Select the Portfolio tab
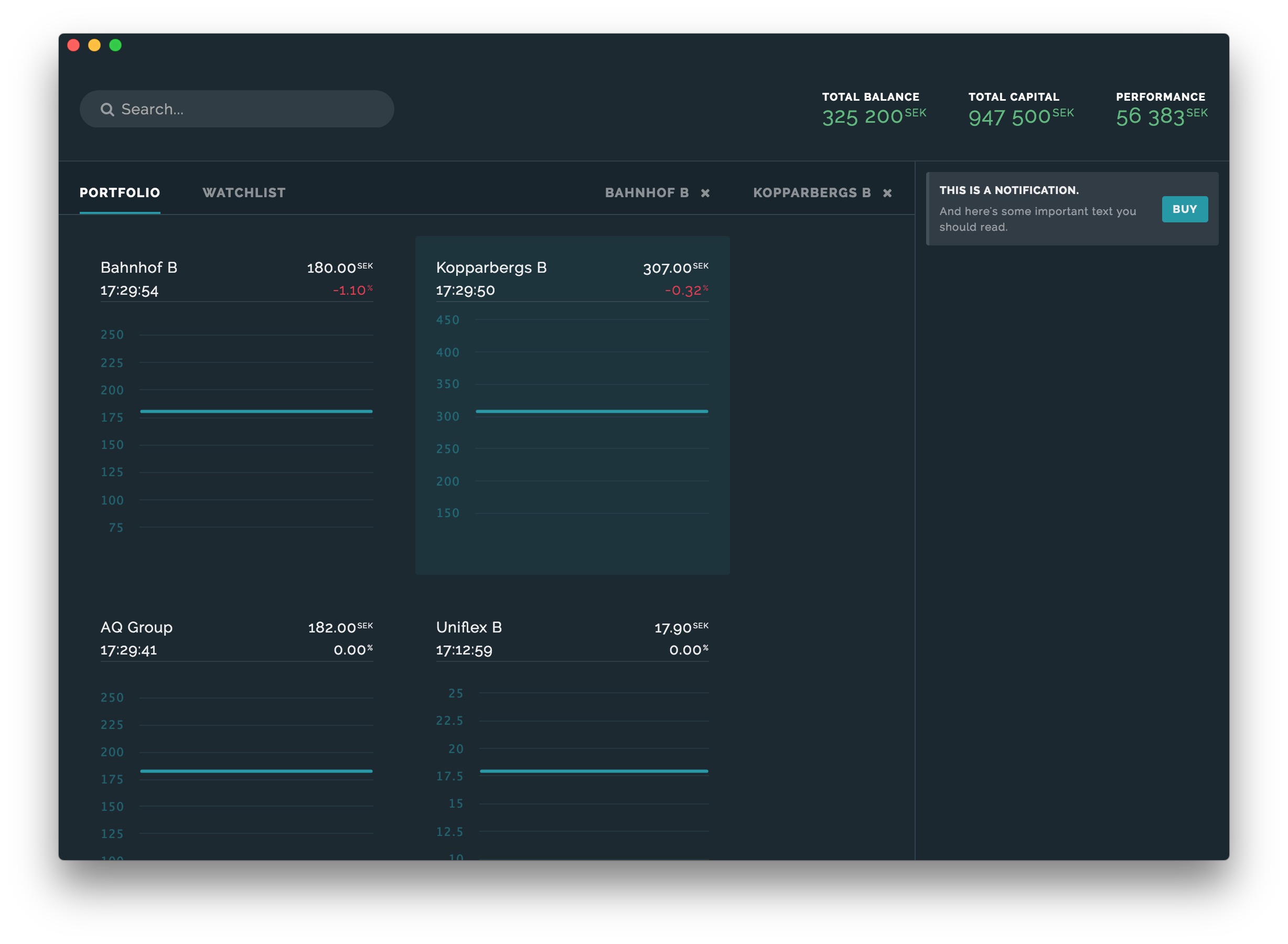1288x944 pixels. pos(120,192)
